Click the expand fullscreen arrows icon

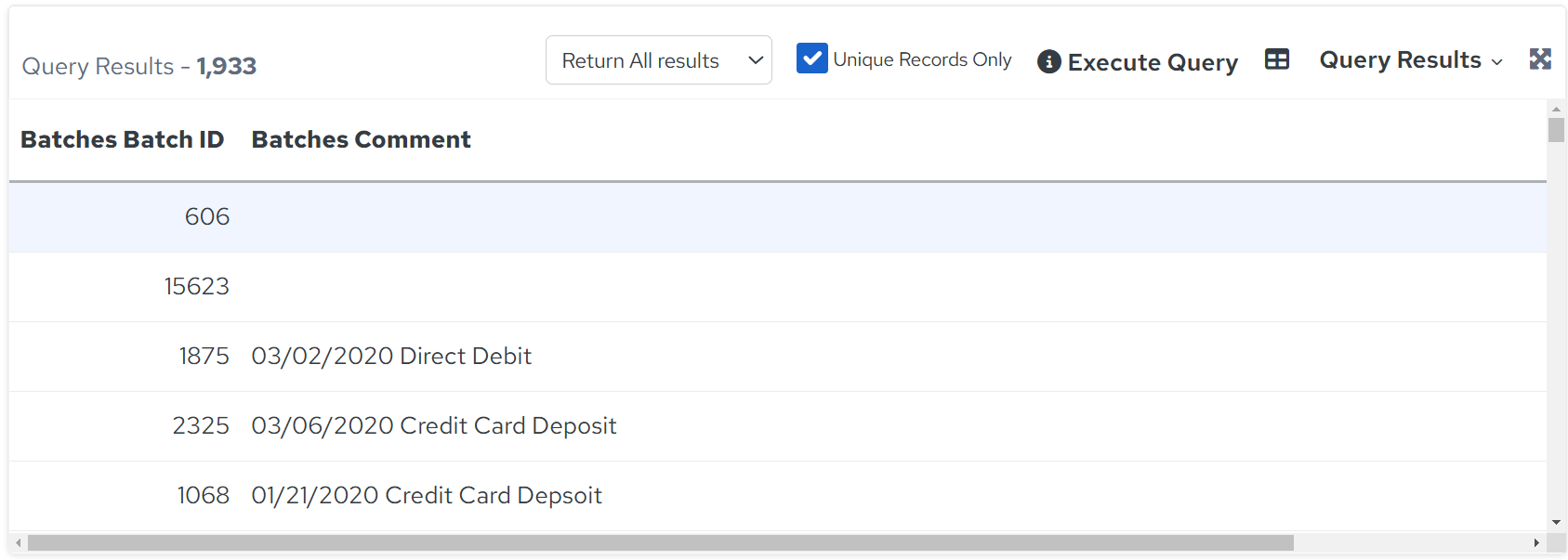[1540, 59]
